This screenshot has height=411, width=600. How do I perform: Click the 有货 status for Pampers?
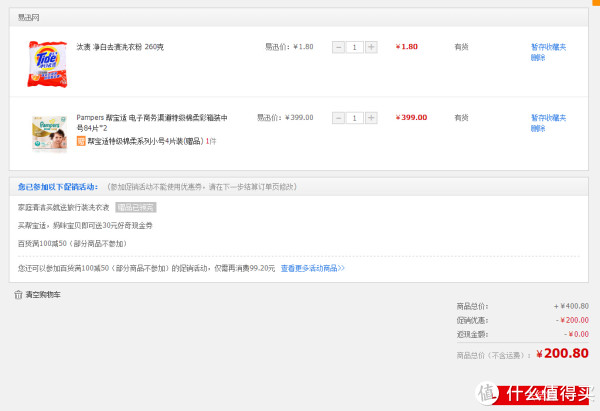tap(461, 117)
